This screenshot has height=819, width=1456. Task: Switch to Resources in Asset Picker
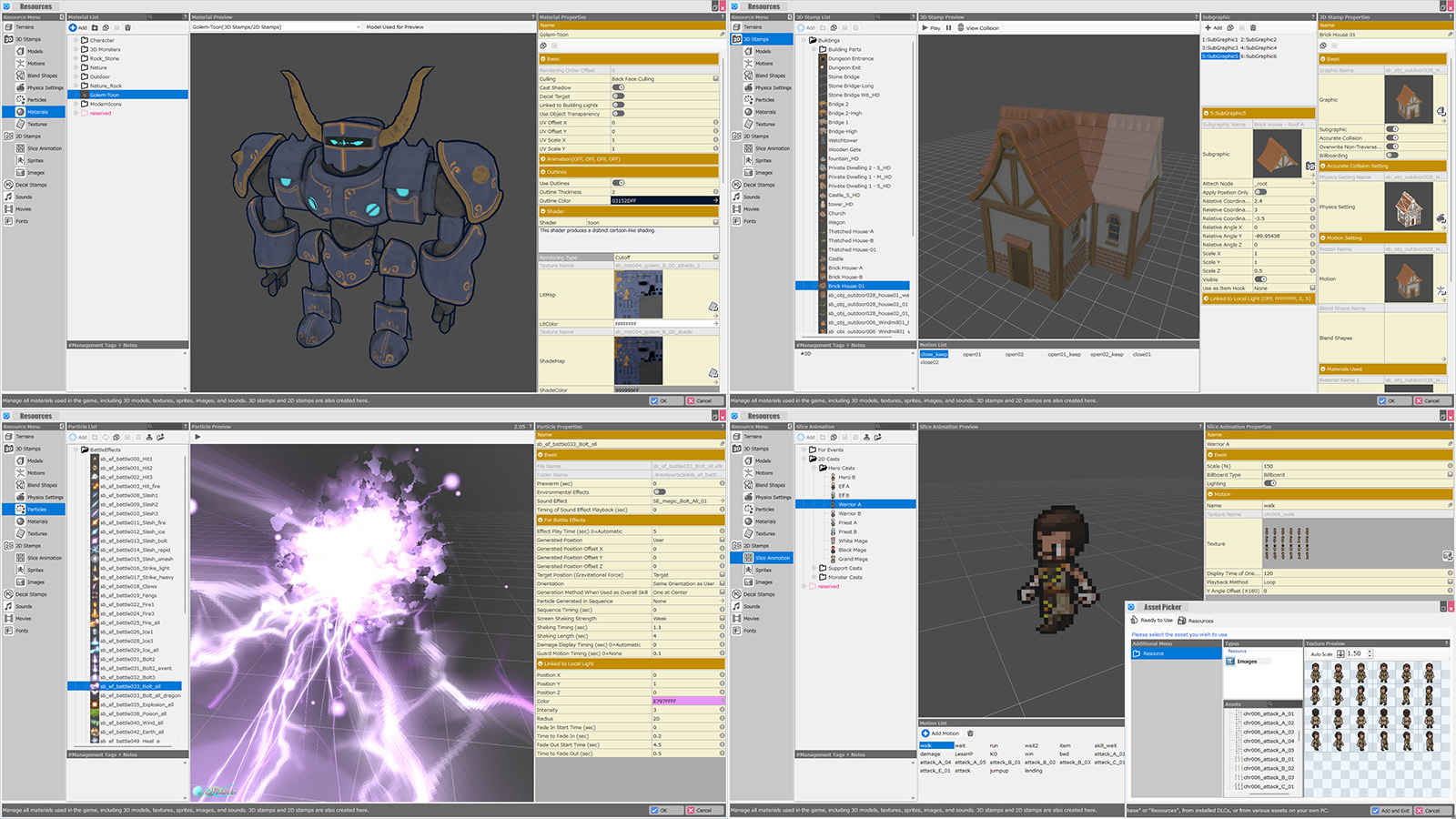(1197, 621)
